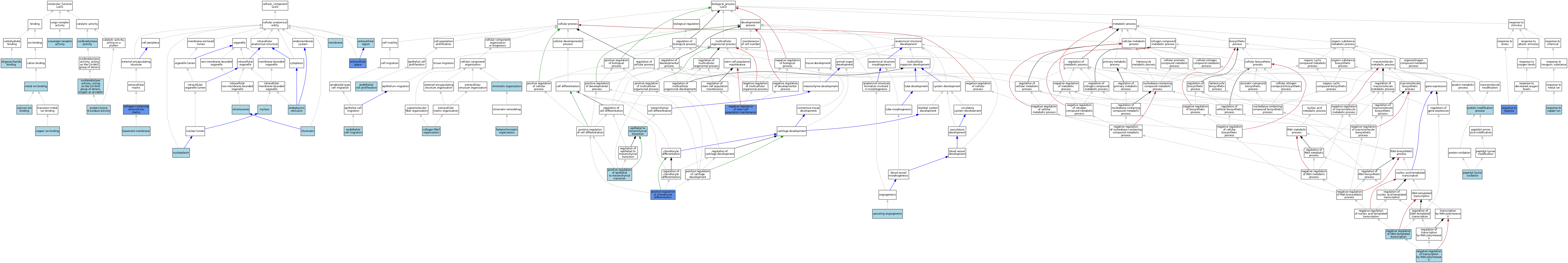Select the 'molecular_function Loxl2' root node
1568x263 pixels.
[x=60, y=6]
